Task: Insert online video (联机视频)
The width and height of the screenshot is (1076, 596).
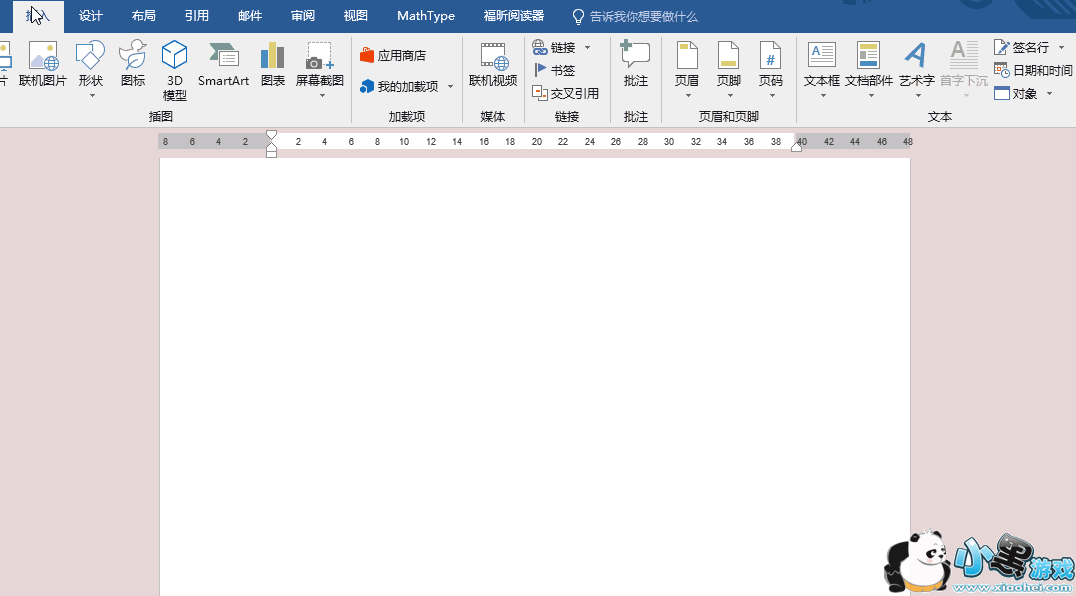Action: point(493,64)
